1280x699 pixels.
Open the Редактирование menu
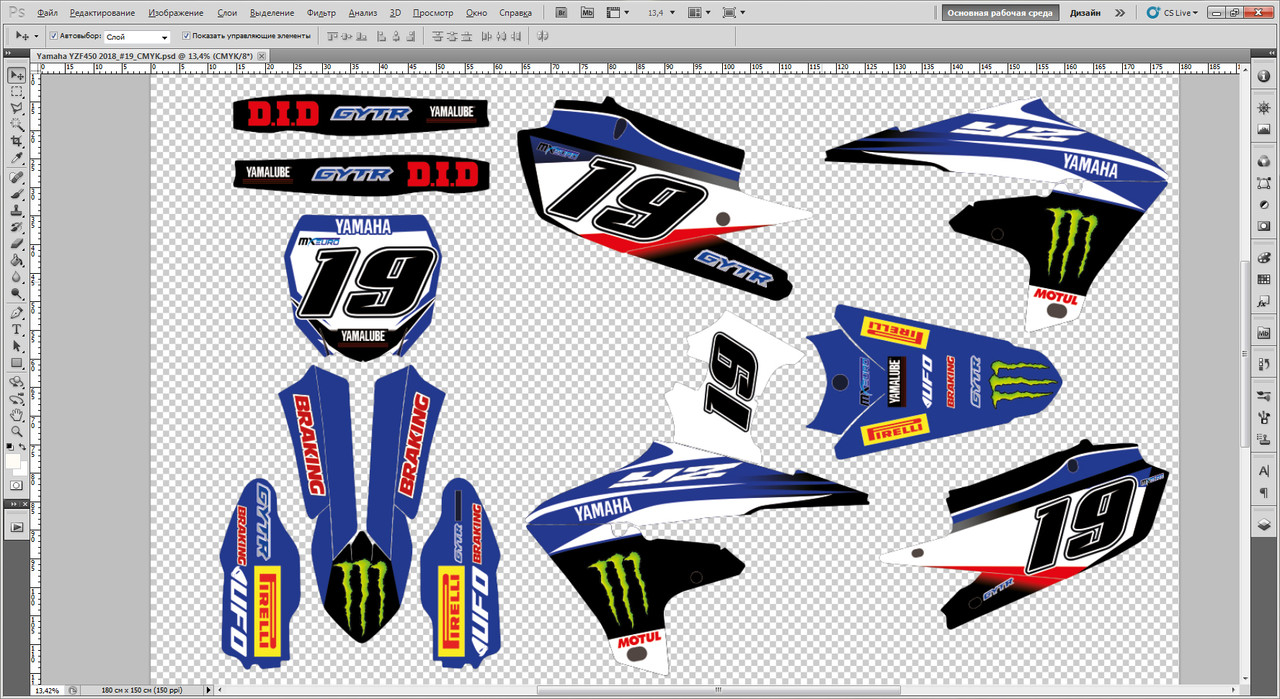tap(102, 13)
